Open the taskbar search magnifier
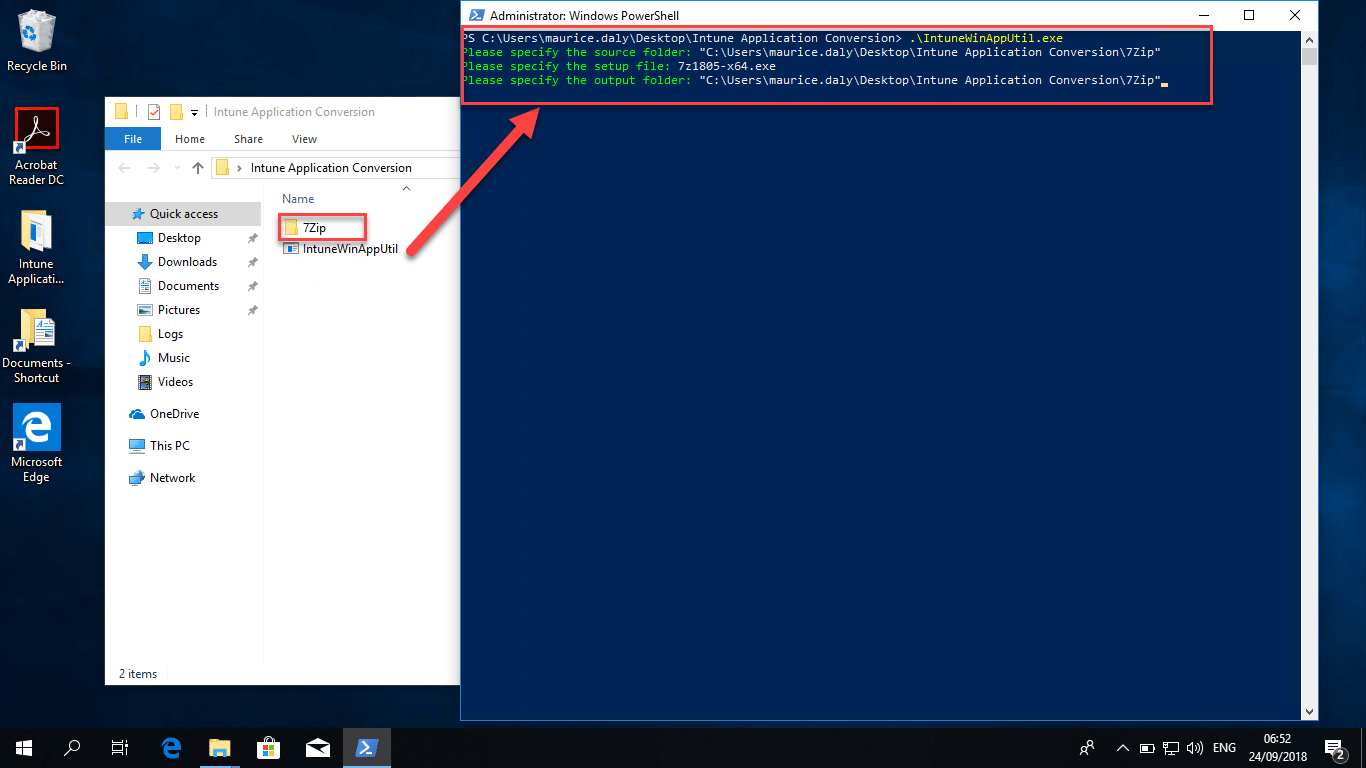Screen dimensions: 1366x768 (x=72, y=747)
